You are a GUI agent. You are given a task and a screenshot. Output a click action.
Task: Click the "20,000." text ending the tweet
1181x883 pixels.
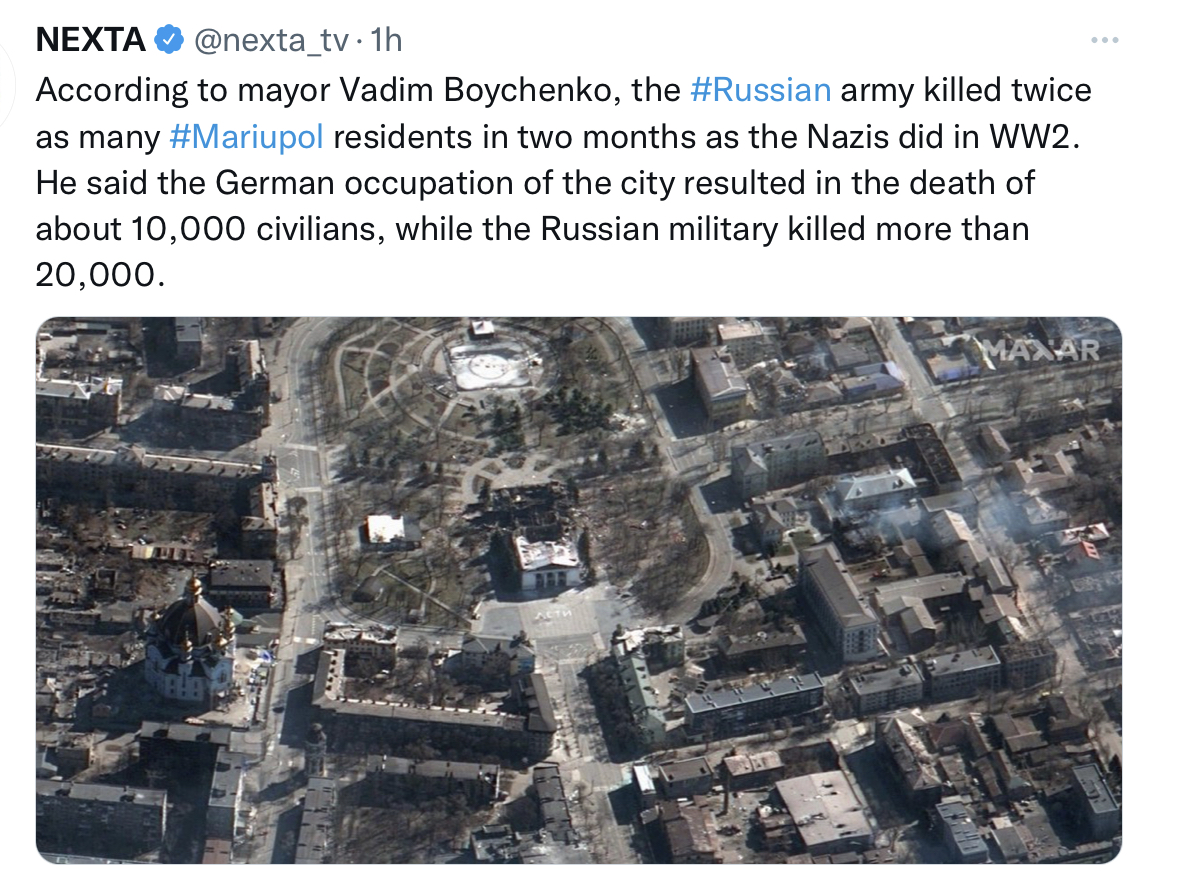(x=98, y=275)
